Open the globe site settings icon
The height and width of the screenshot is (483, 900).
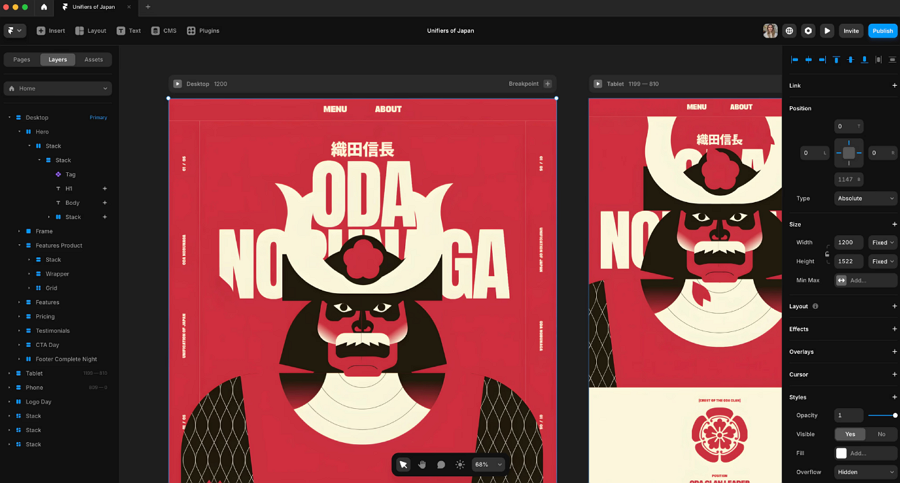click(789, 31)
